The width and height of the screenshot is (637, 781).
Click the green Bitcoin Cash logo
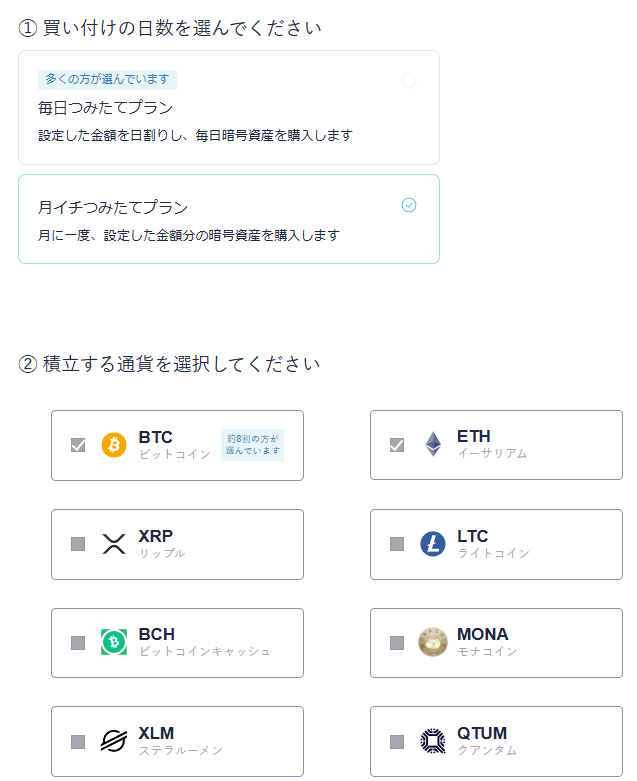point(114,642)
